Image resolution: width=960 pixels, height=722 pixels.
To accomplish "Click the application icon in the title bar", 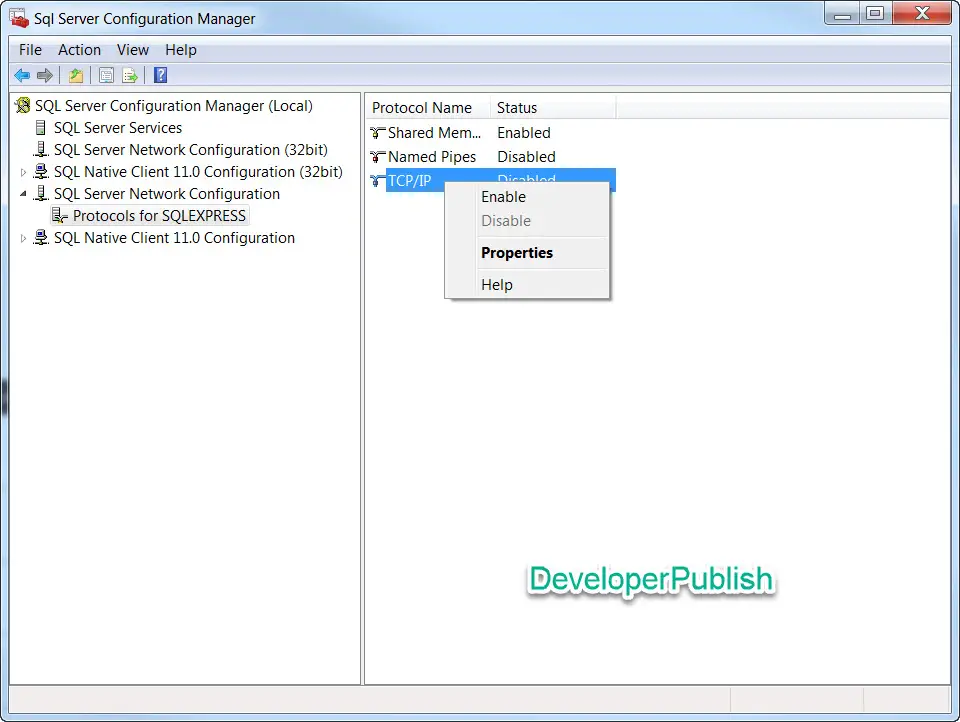I will pos(19,18).
